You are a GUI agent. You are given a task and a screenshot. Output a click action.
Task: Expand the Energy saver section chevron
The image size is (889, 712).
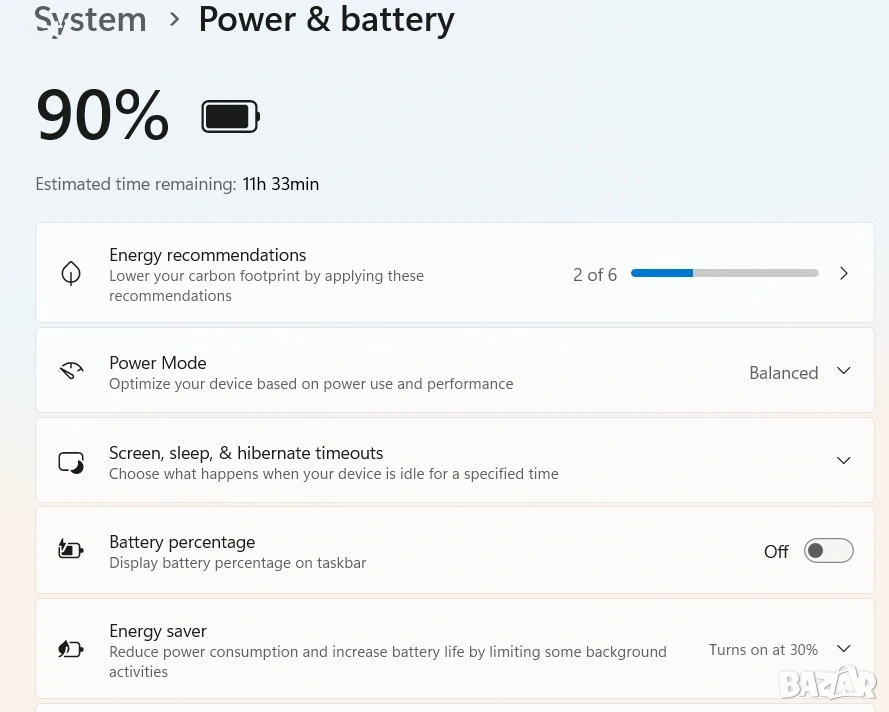[843, 649]
